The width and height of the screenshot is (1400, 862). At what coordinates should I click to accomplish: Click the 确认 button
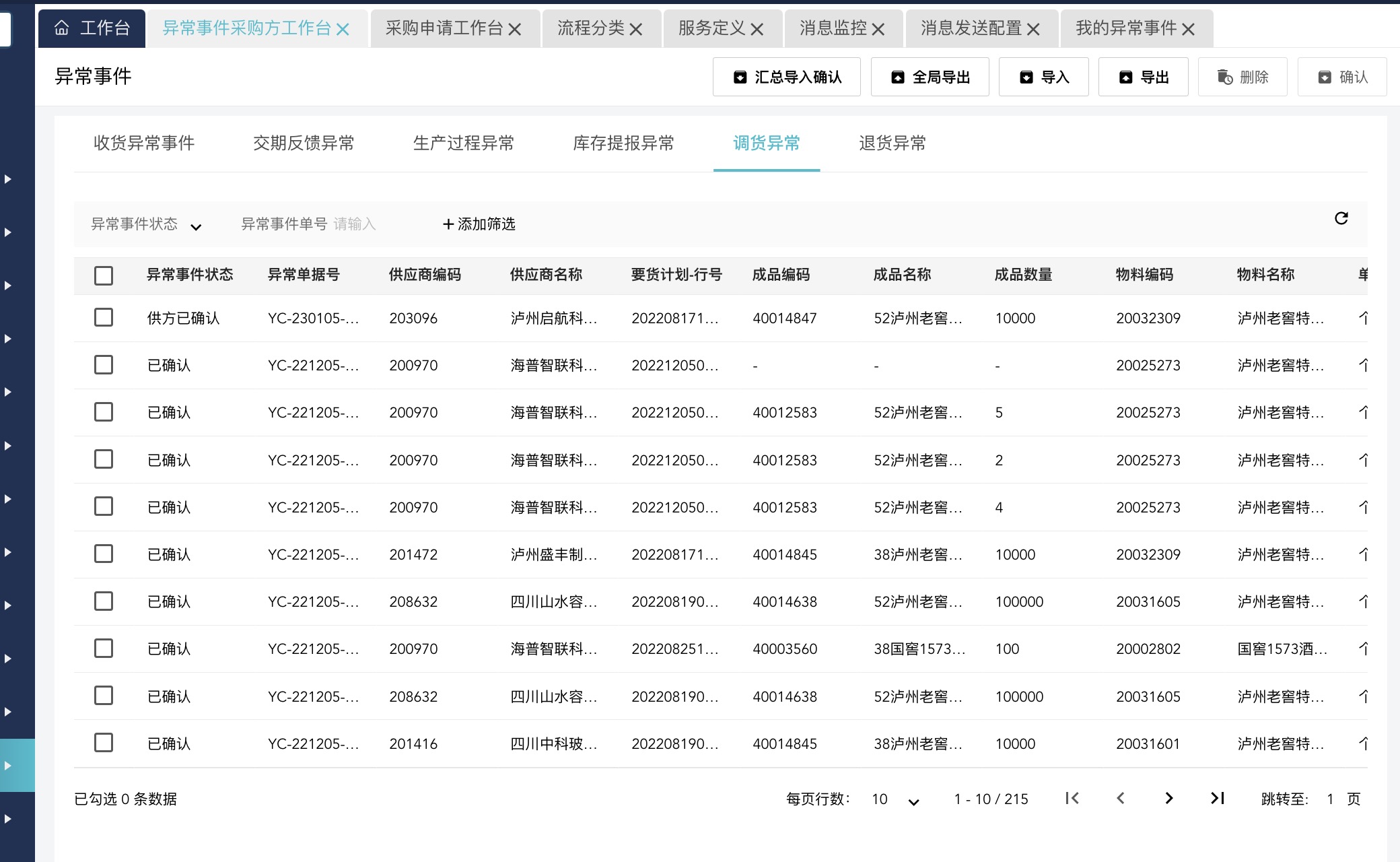[1342, 77]
